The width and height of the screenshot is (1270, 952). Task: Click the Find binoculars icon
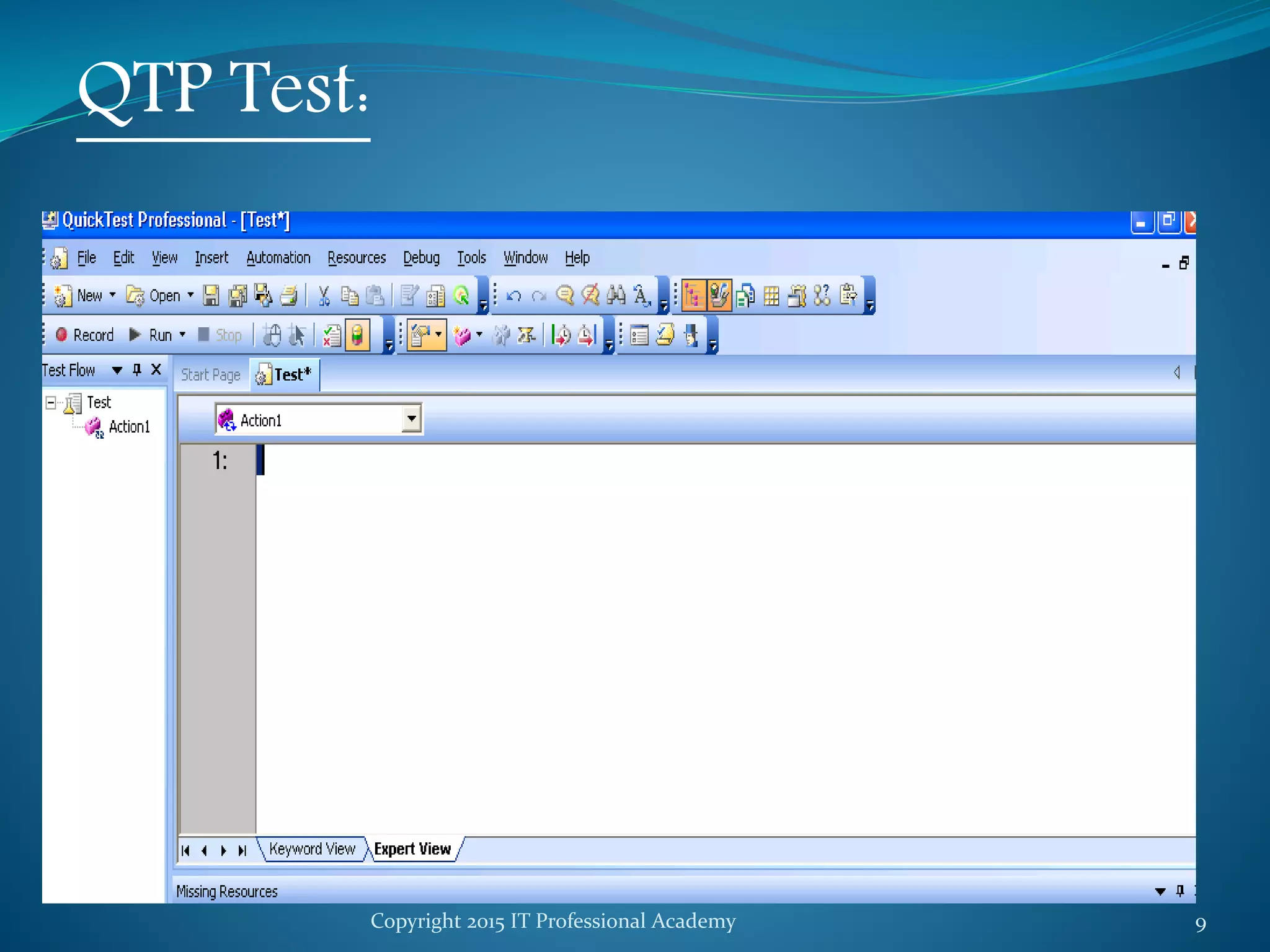(616, 296)
